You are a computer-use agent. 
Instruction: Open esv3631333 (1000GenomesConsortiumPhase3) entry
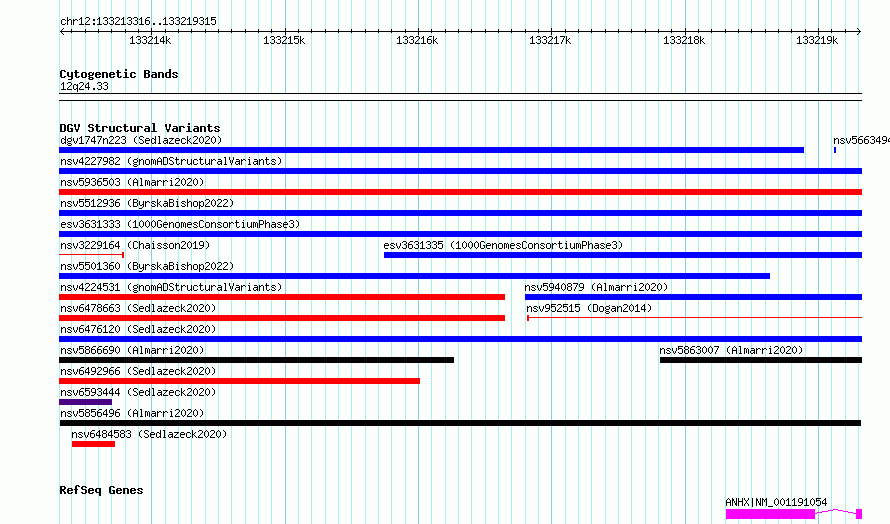pos(180,224)
